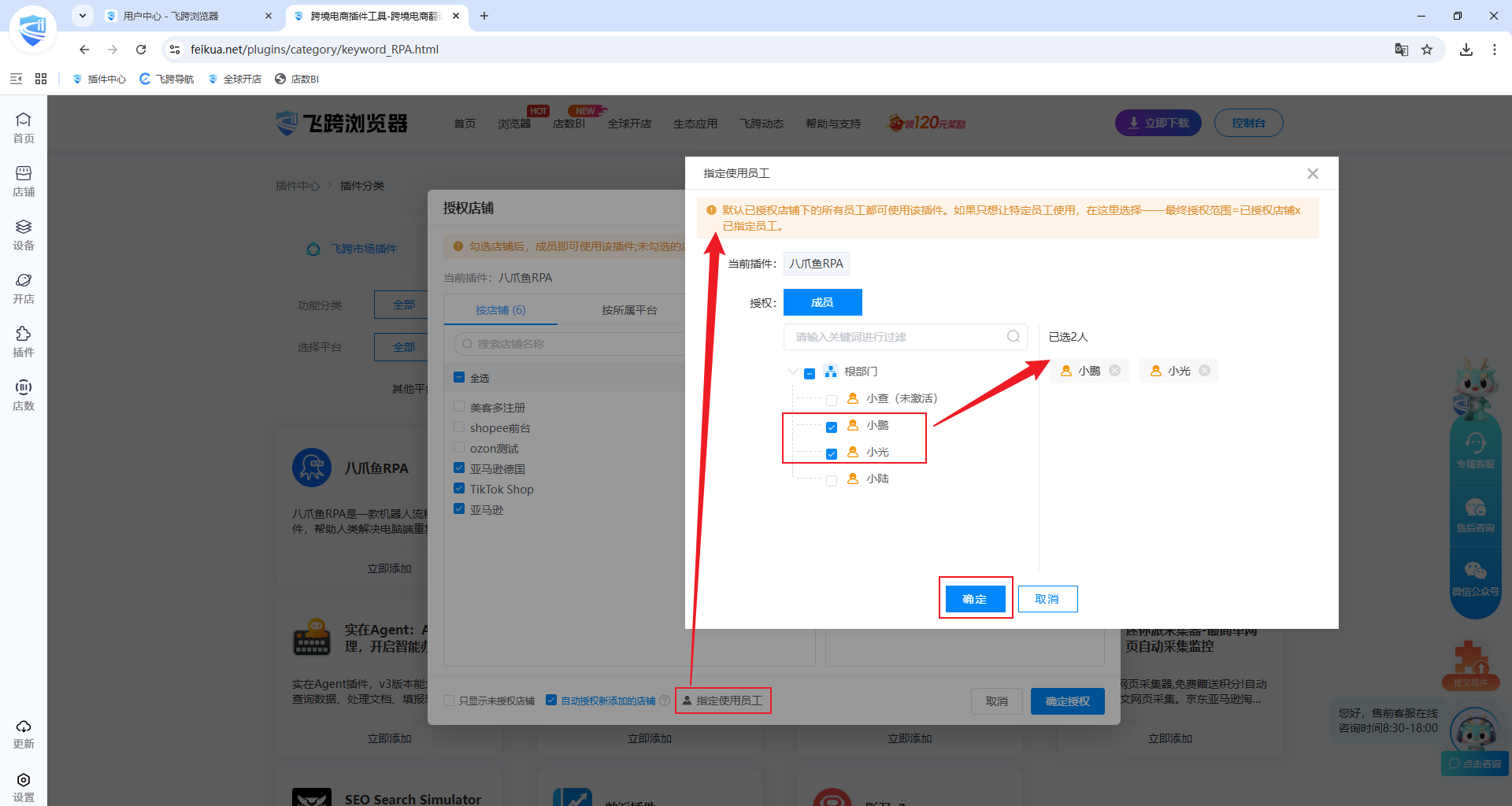
Task: Uncheck the 小鹏 member checkbox
Action: [832, 427]
